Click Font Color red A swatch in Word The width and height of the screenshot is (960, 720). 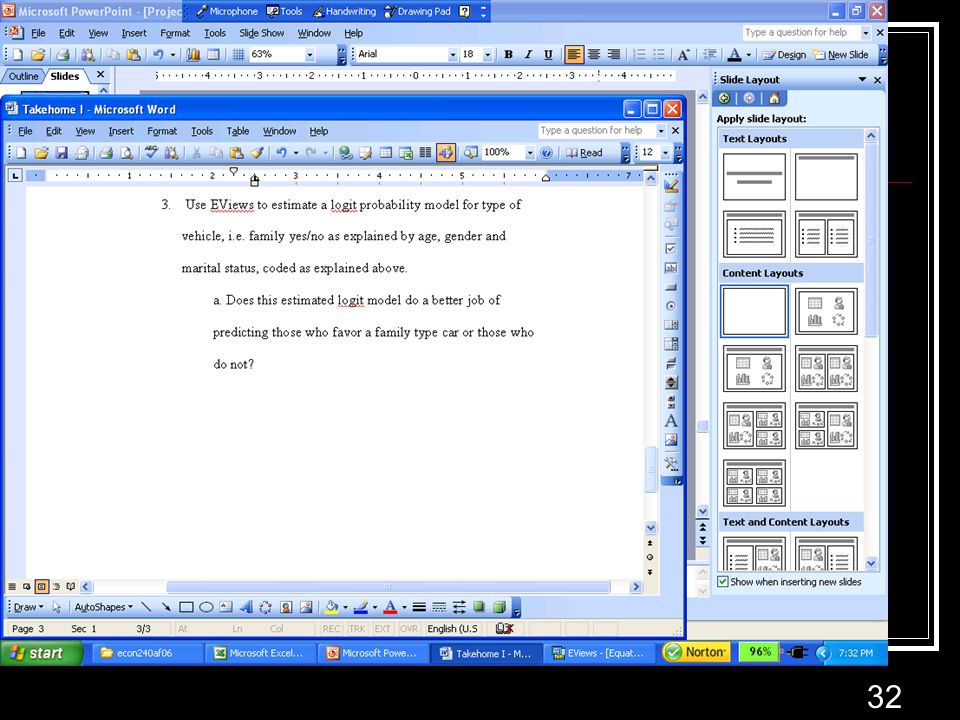coord(390,607)
